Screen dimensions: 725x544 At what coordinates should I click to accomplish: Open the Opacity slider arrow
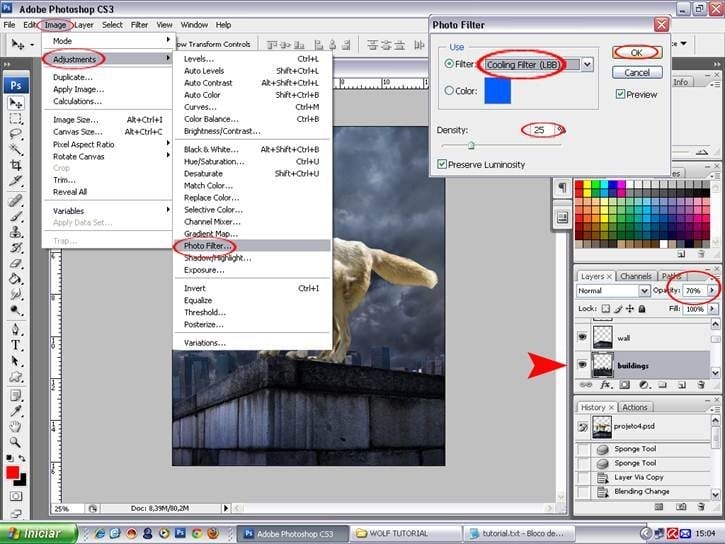(712, 290)
